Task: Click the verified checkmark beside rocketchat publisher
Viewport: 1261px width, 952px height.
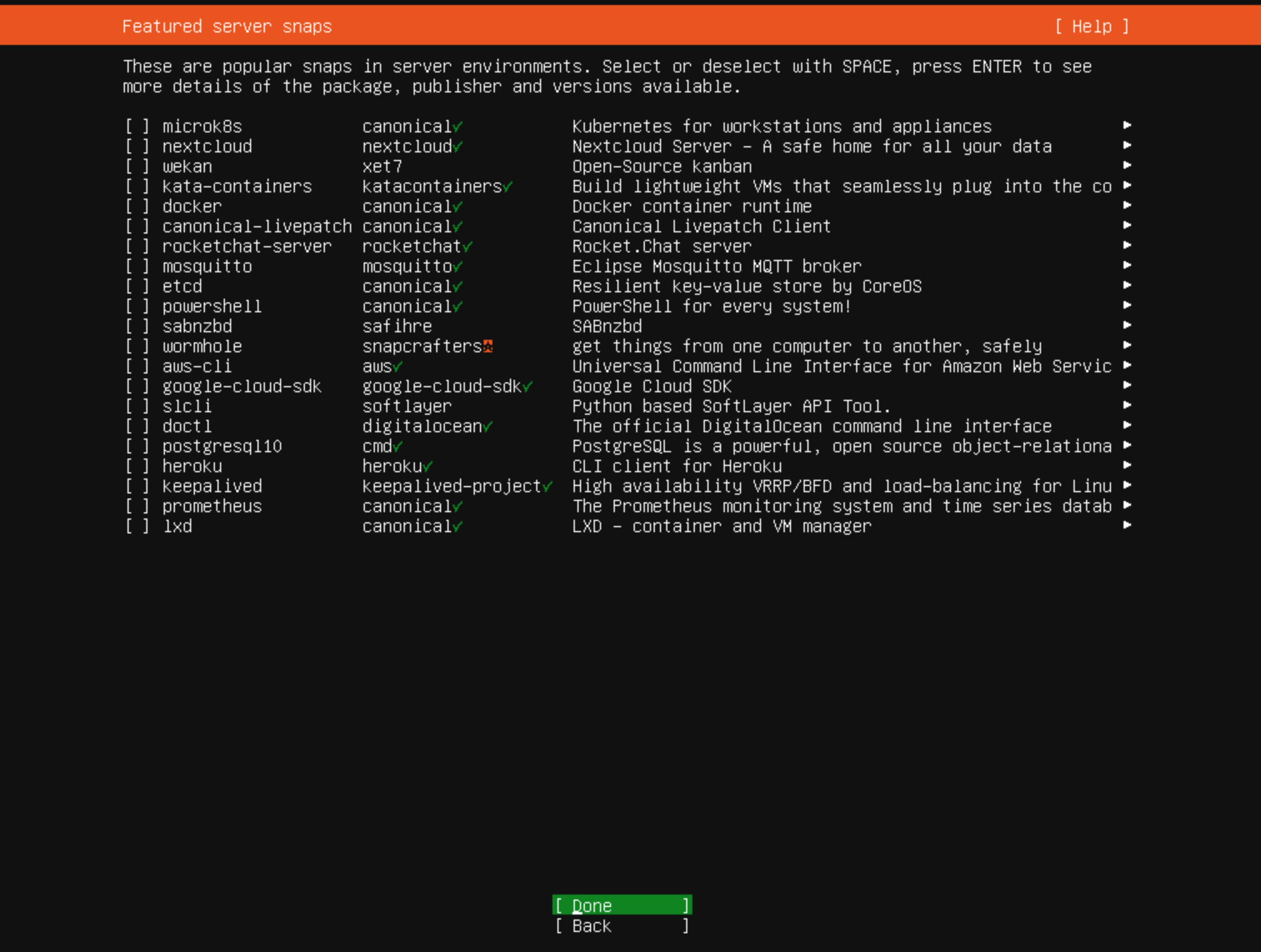Action: pyautogui.click(x=468, y=247)
